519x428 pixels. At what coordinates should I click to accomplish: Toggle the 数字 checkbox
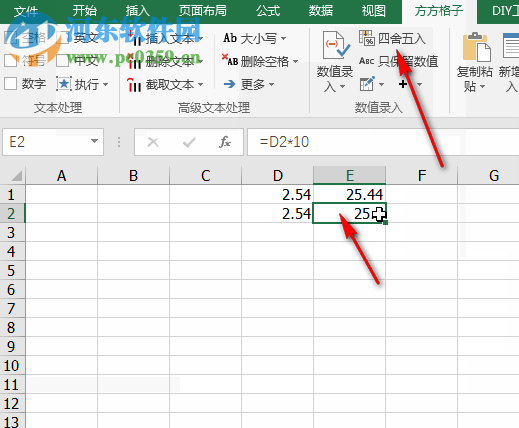pos(10,84)
